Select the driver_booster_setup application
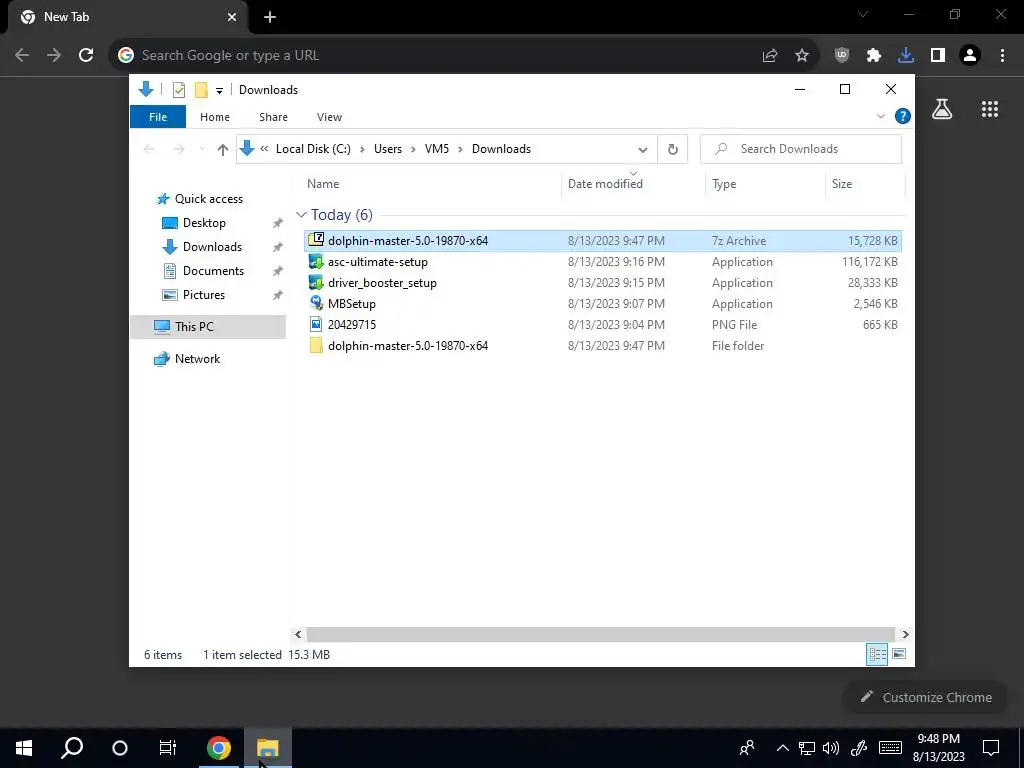This screenshot has width=1024, height=768. pos(603,283)
